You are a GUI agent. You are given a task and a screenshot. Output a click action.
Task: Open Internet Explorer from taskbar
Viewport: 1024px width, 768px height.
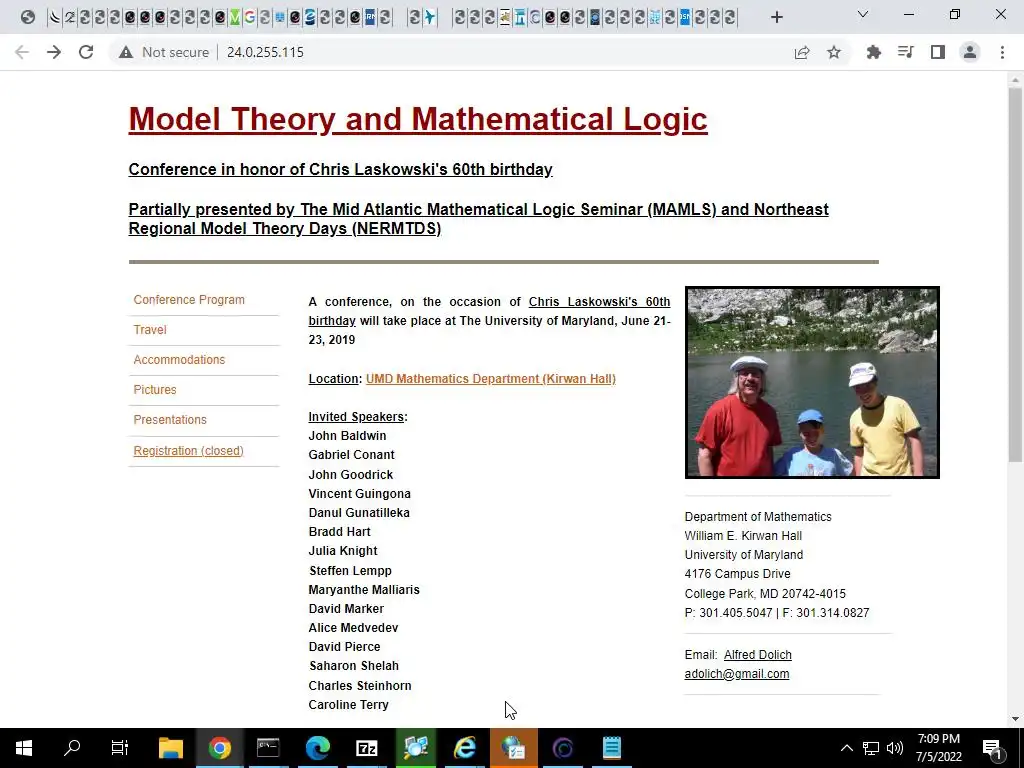[x=464, y=748]
